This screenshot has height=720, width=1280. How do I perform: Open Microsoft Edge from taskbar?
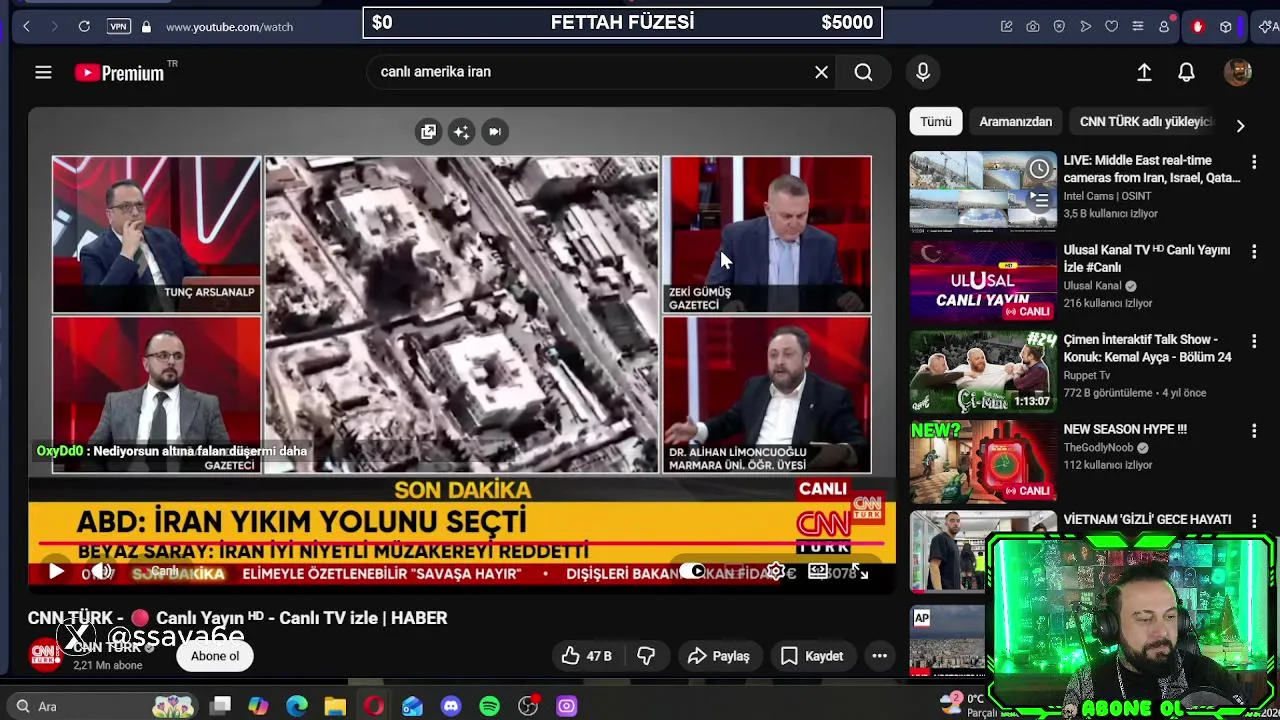click(x=297, y=706)
